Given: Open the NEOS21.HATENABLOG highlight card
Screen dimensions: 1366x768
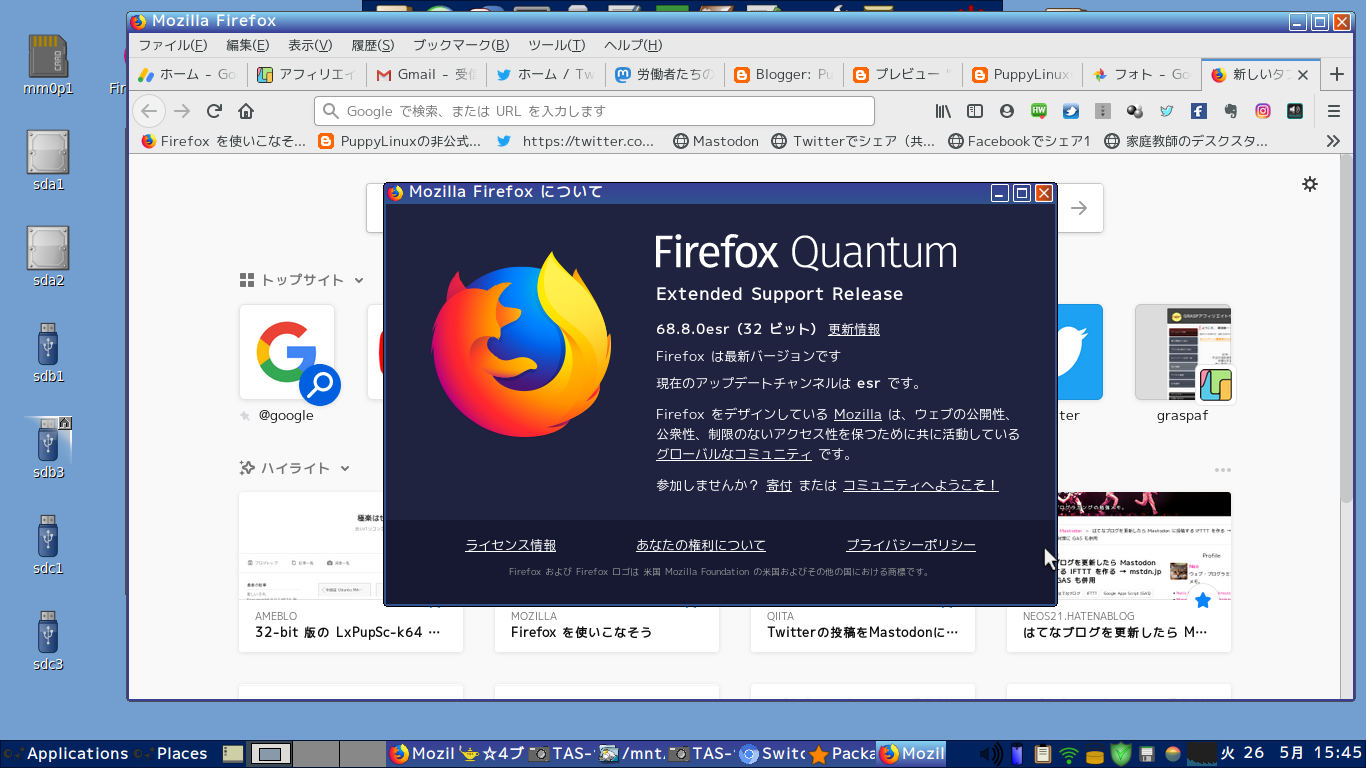Looking at the screenshot, I should (1119, 572).
